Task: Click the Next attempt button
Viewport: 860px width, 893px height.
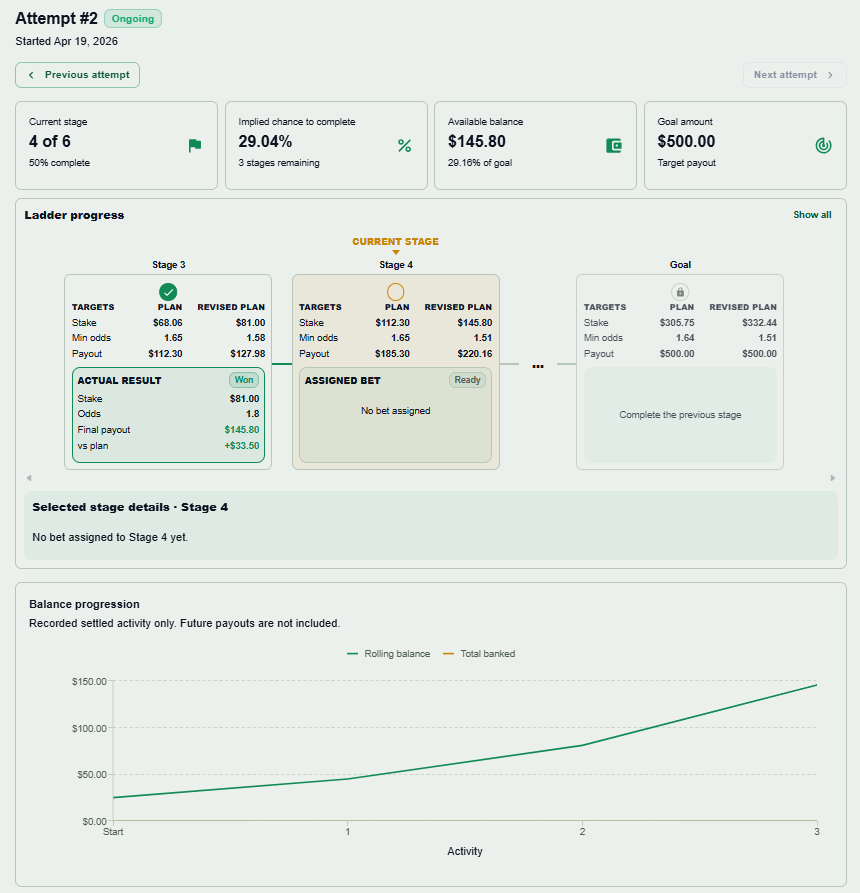Action: click(x=795, y=75)
